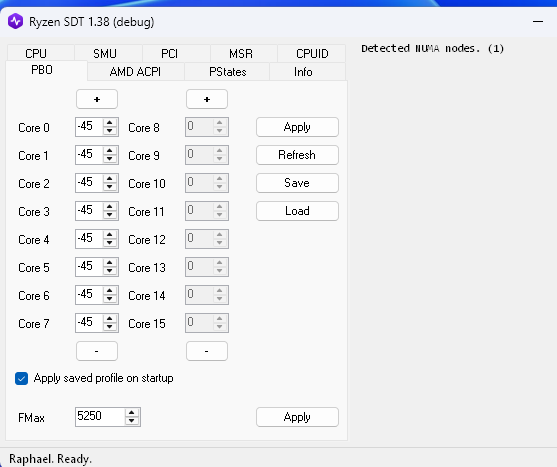This screenshot has width=557, height=467.
Task: Increase the Core 4 offset with up arrow
Action: point(110,235)
